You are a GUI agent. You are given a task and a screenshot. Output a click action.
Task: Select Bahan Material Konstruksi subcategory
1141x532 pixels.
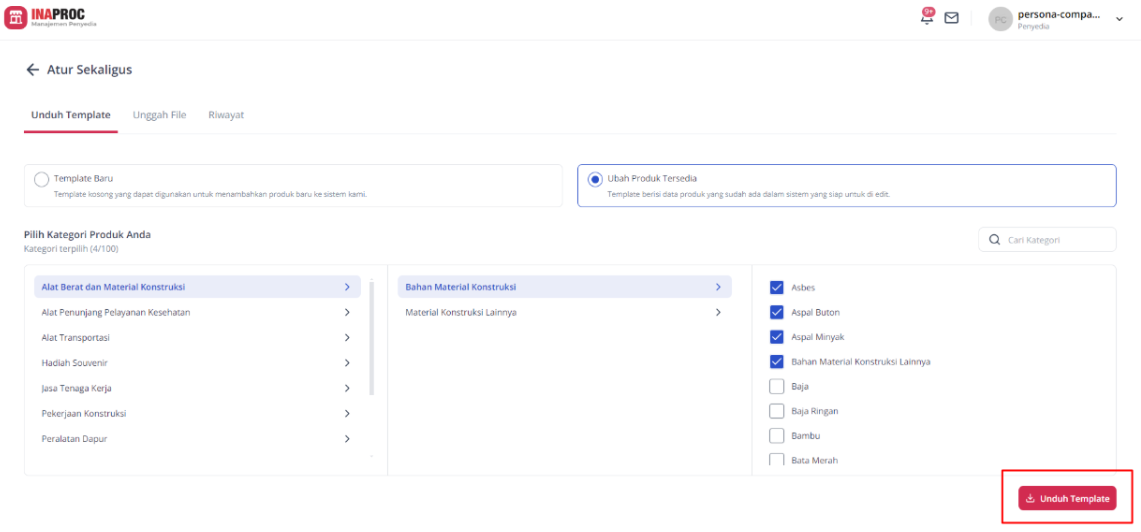click(x=565, y=287)
